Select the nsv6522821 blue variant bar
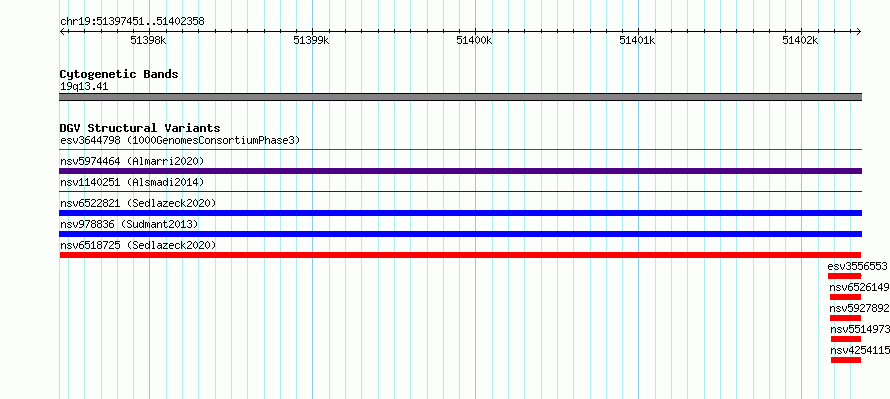This screenshot has height=399, width=890. (x=460, y=213)
